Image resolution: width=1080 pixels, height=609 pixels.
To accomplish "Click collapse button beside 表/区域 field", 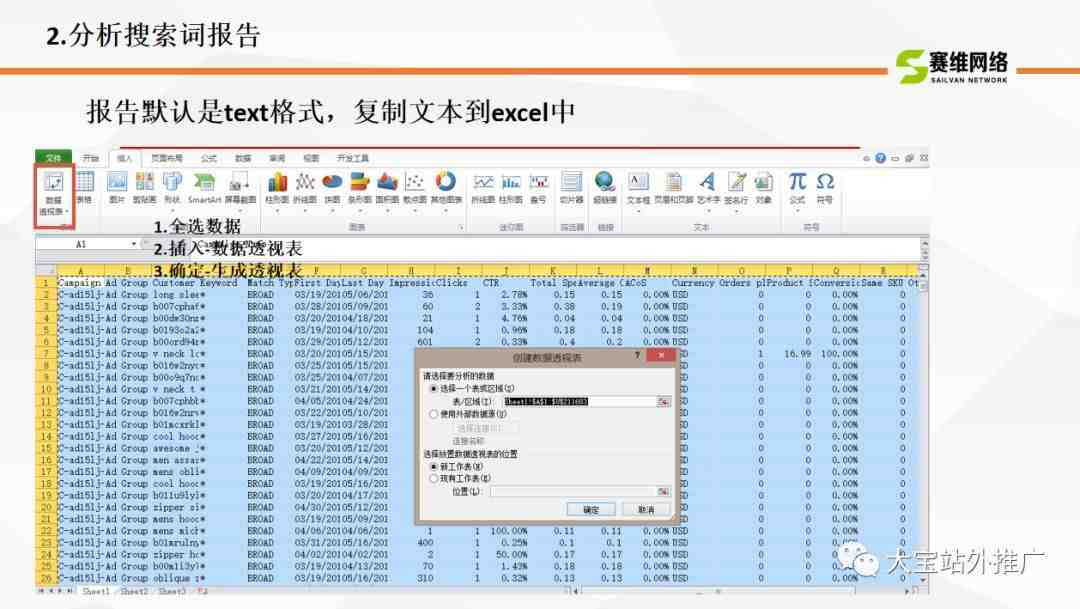I will click(x=663, y=401).
